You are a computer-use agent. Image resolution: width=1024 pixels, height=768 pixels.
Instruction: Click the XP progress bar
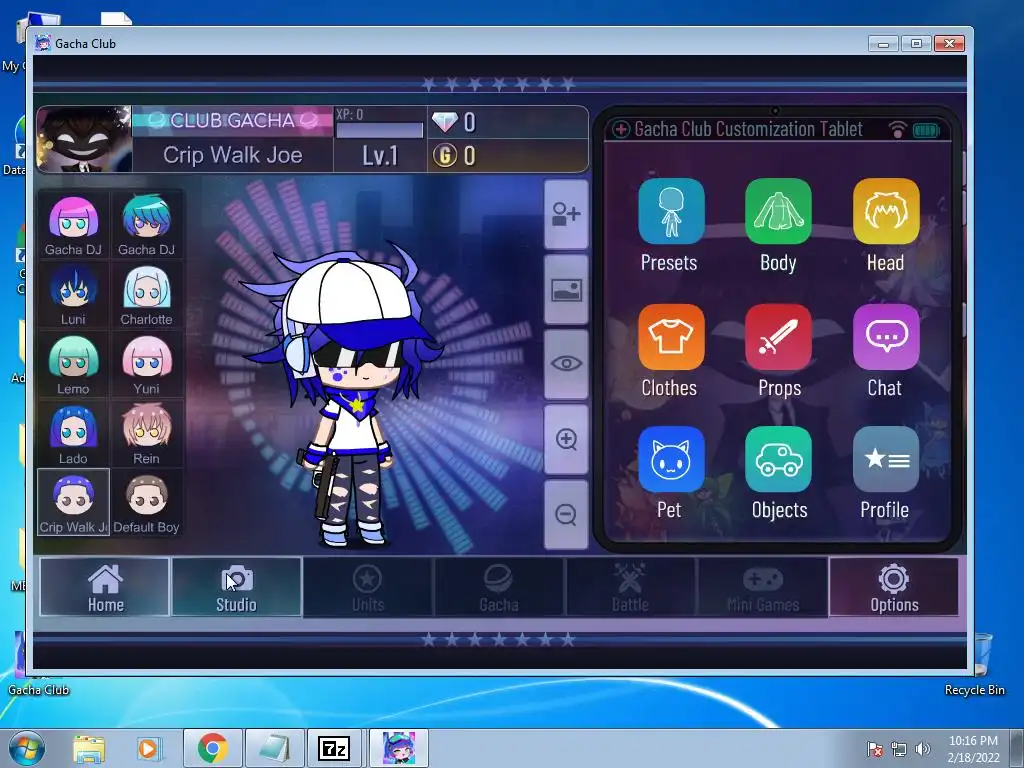tap(379, 130)
